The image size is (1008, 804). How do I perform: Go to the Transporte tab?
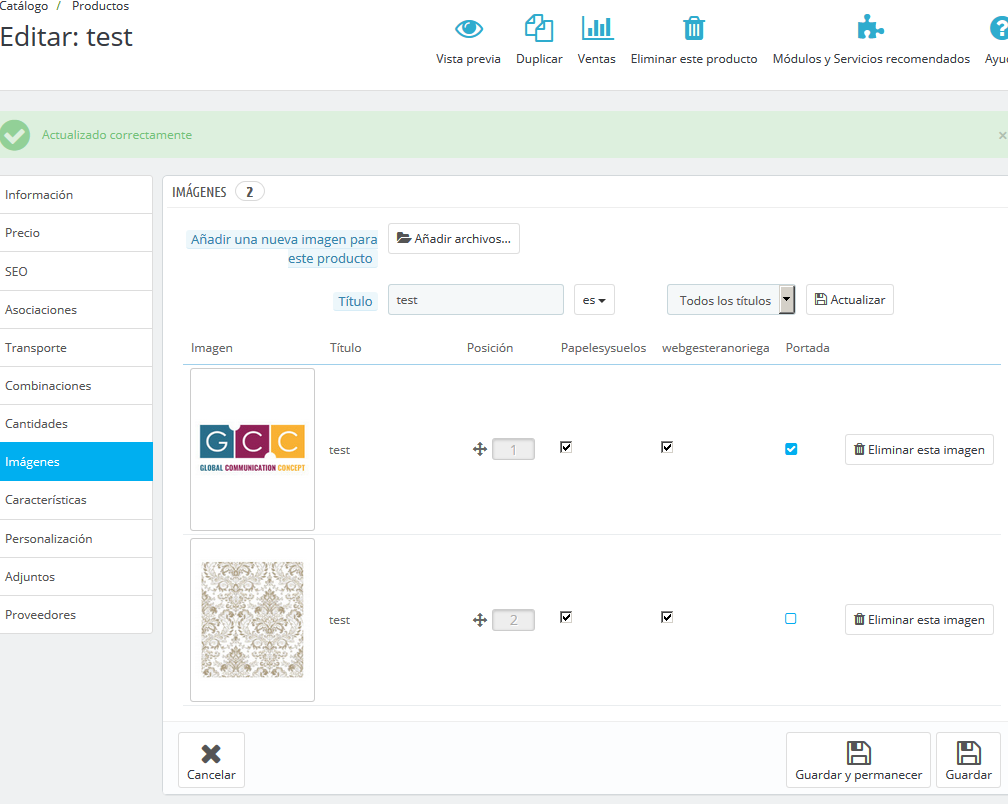76,348
